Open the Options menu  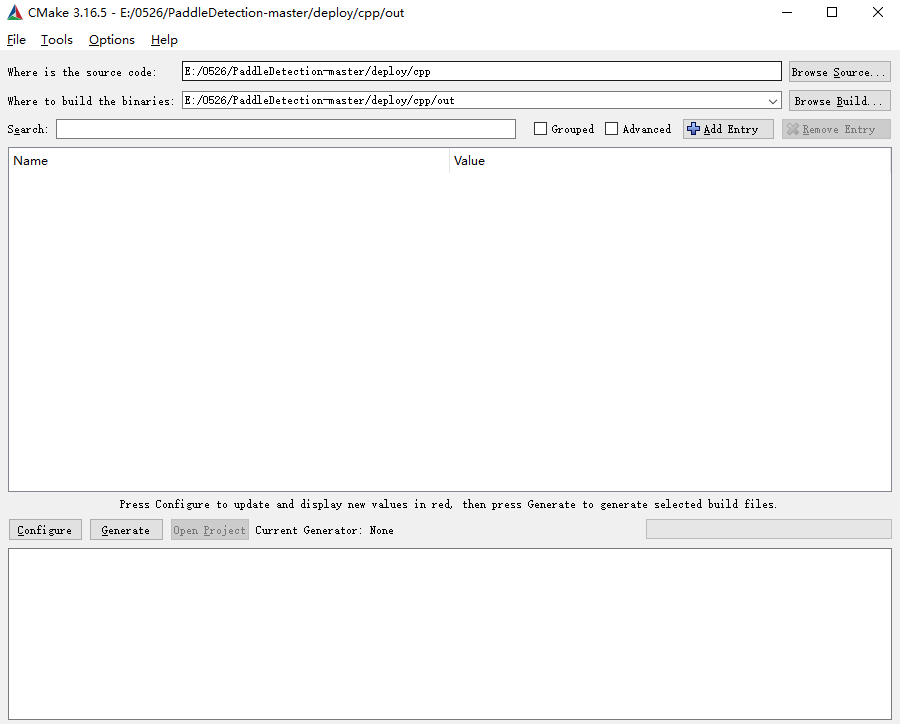tap(112, 40)
